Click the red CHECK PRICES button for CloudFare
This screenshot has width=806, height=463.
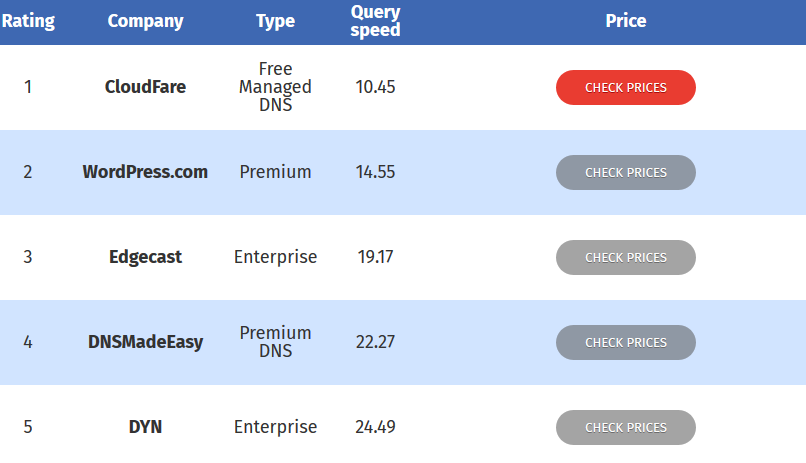[625, 87]
